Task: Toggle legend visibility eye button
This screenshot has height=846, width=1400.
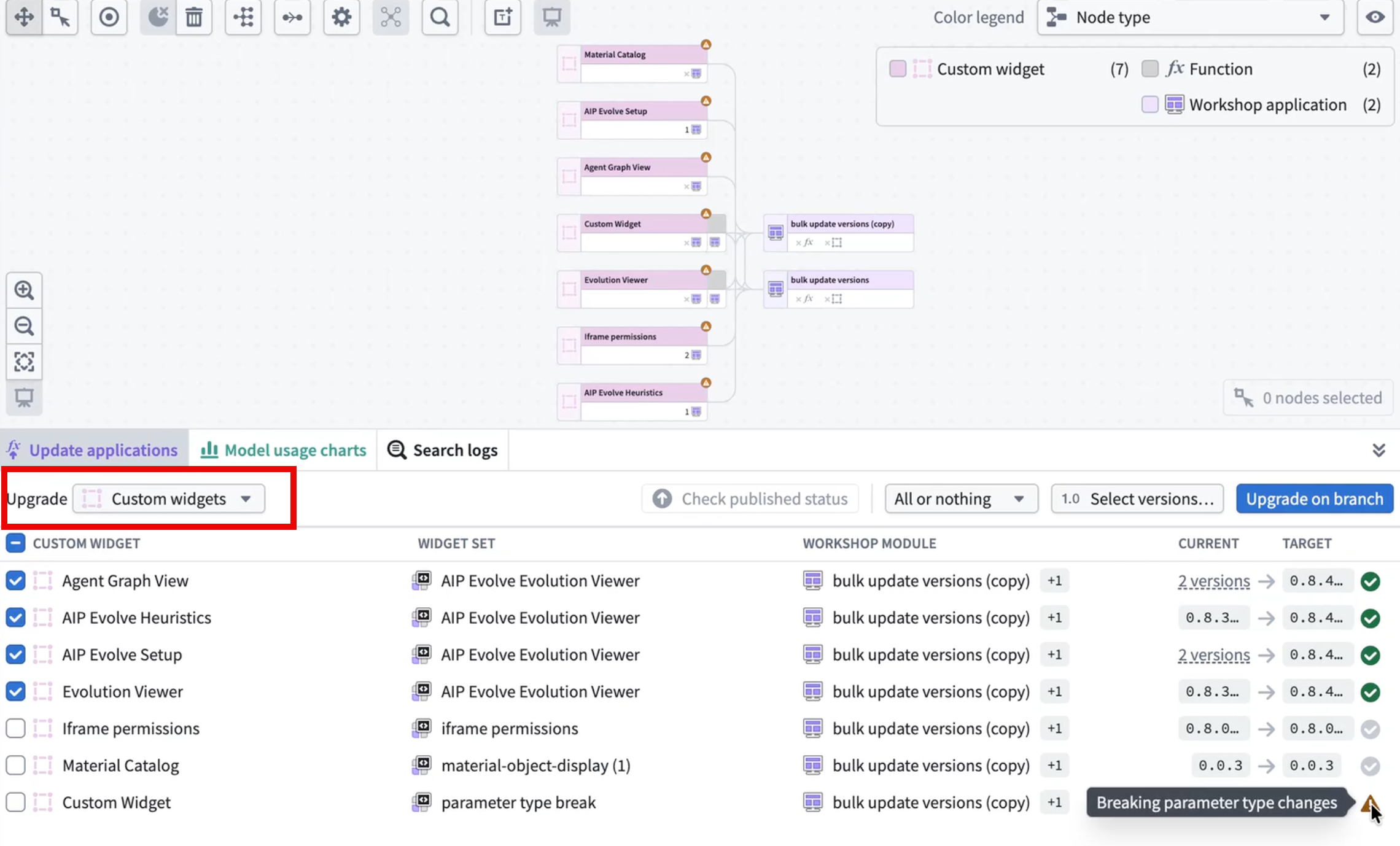Action: [x=1375, y=17]
